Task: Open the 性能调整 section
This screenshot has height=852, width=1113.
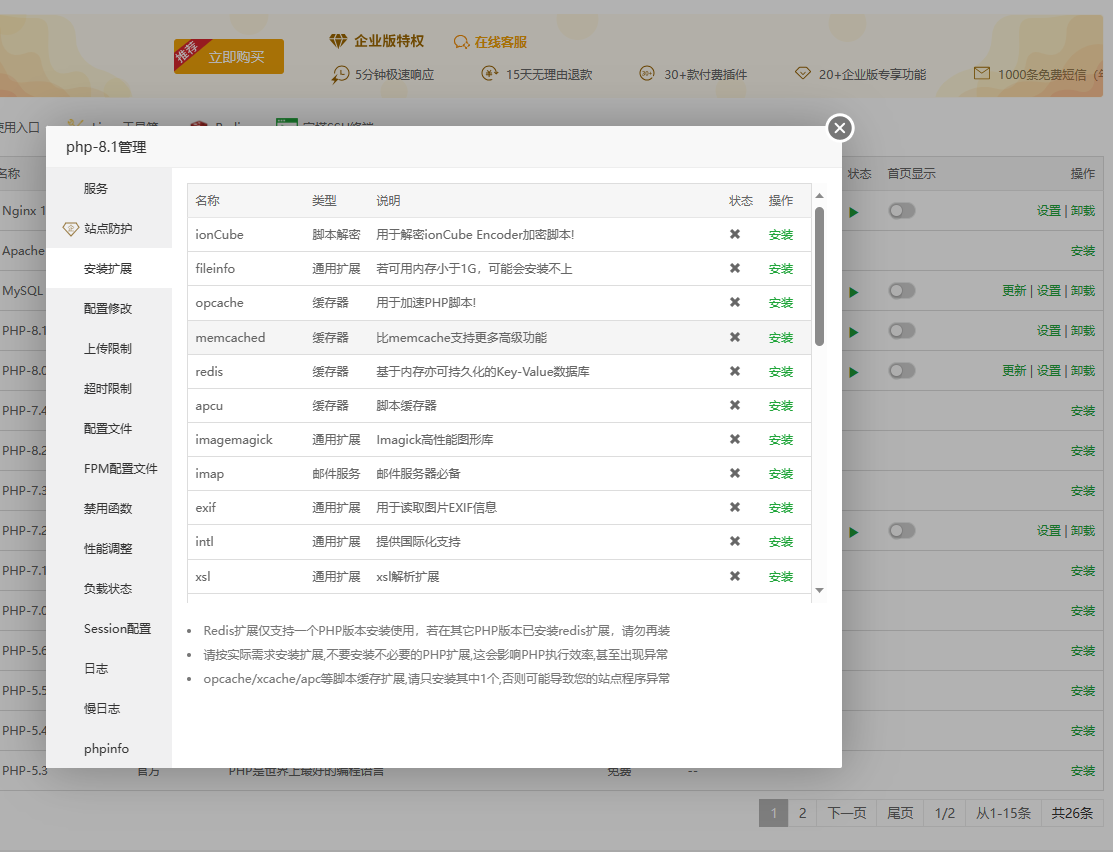Action: coord(108,548)
